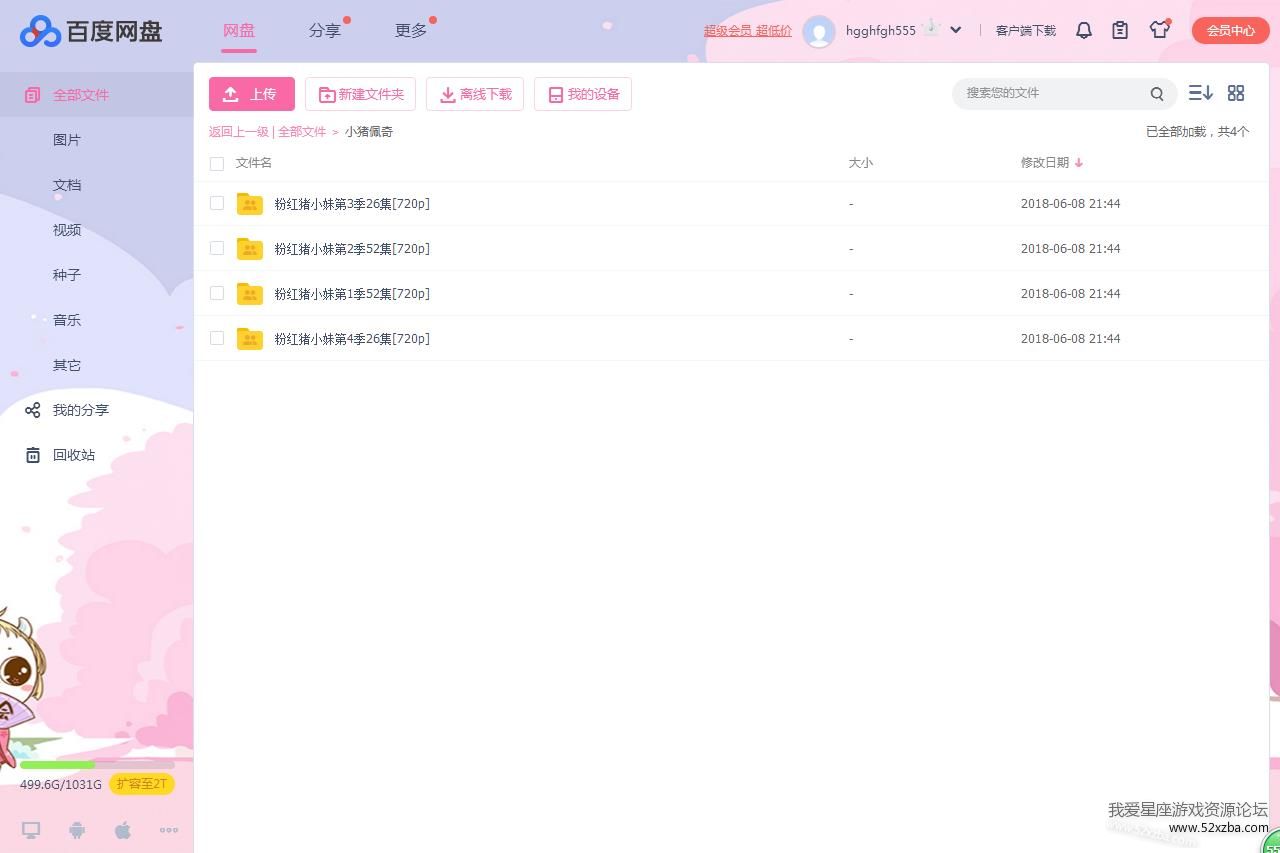Click folder icon of 粉红猪小妹第3季26集
The width and height of the screenshot is (1280, 853).
tap(250, 204)
